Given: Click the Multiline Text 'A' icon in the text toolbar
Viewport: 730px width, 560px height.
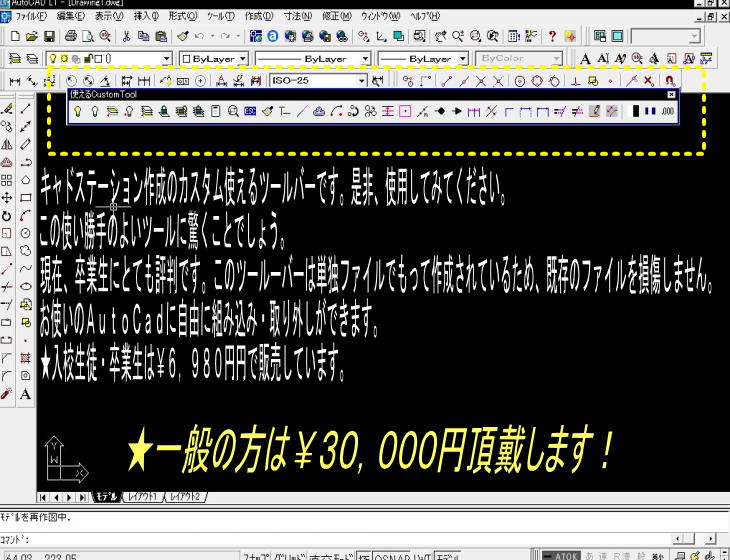Looking at the screenshot, I should pos(585,59).
